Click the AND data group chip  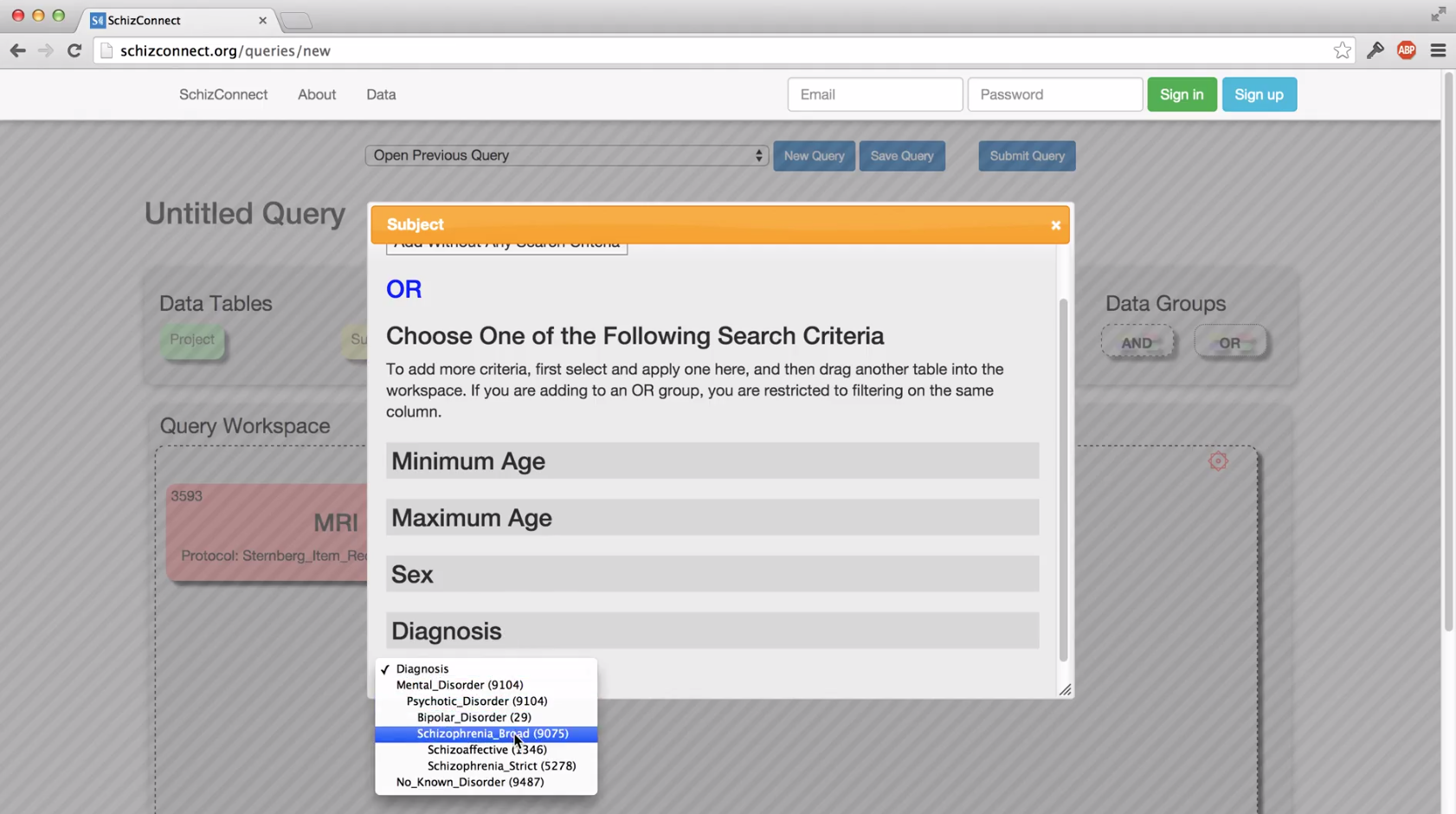pyautogui.click(x=1137, y=343)
